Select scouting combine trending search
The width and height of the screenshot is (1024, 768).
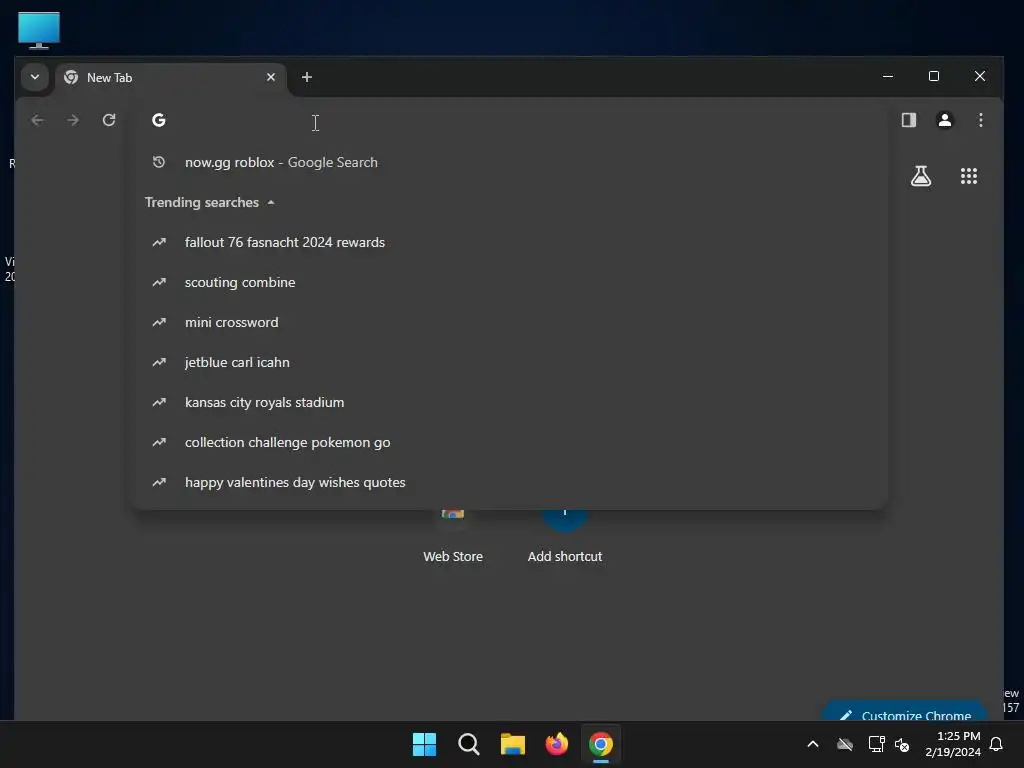[509, 282]
